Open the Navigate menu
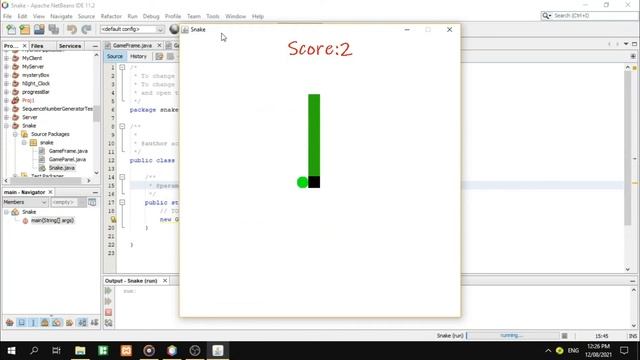This screenshot has height=360, width=640. 61,16
